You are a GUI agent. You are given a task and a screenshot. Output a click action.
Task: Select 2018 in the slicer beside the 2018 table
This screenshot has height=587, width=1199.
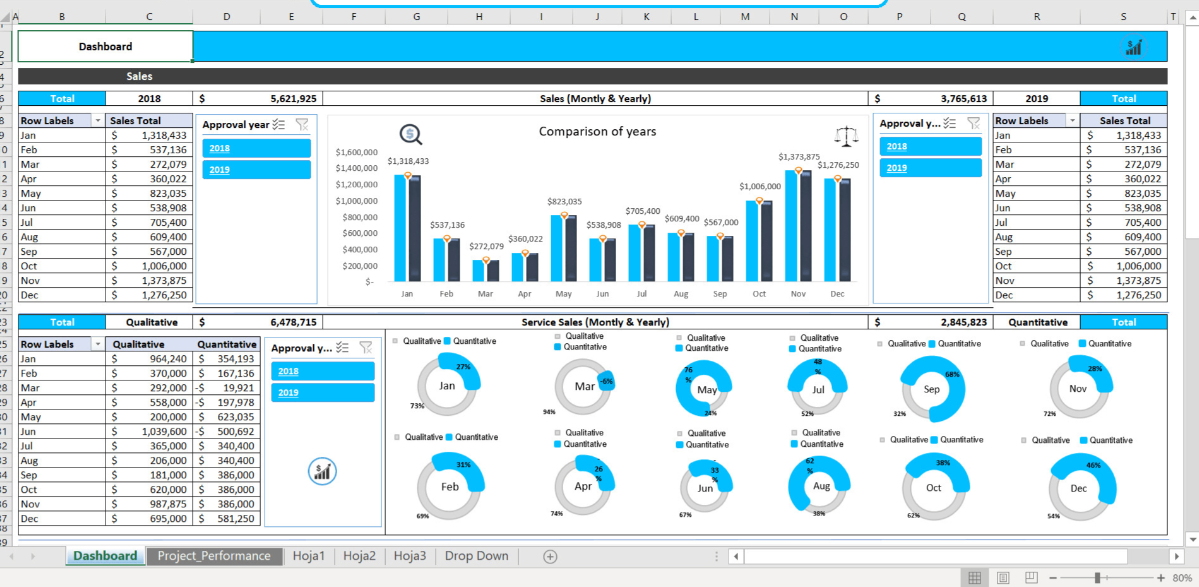point(256,148)
